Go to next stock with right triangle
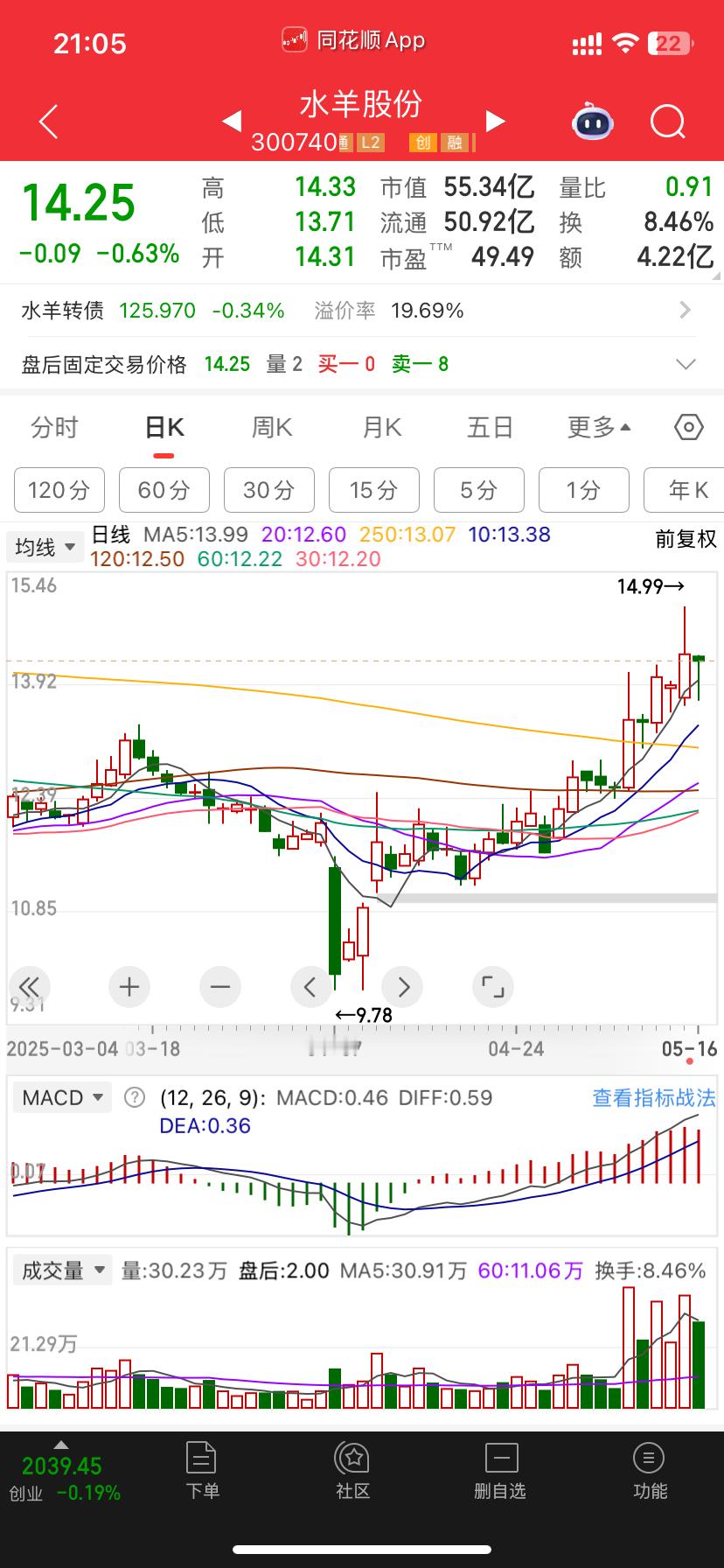724x1568 pixels. 496,121
